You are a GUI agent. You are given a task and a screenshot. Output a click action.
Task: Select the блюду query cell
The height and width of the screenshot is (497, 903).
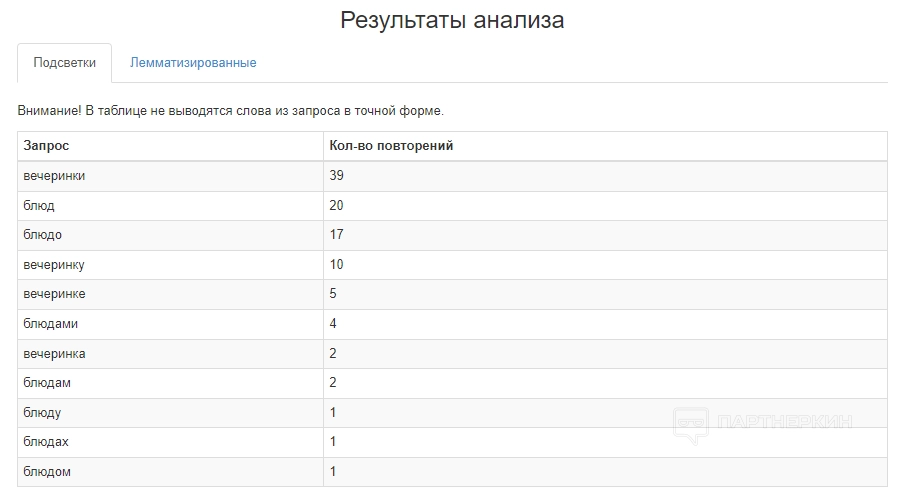click(43, 412)
